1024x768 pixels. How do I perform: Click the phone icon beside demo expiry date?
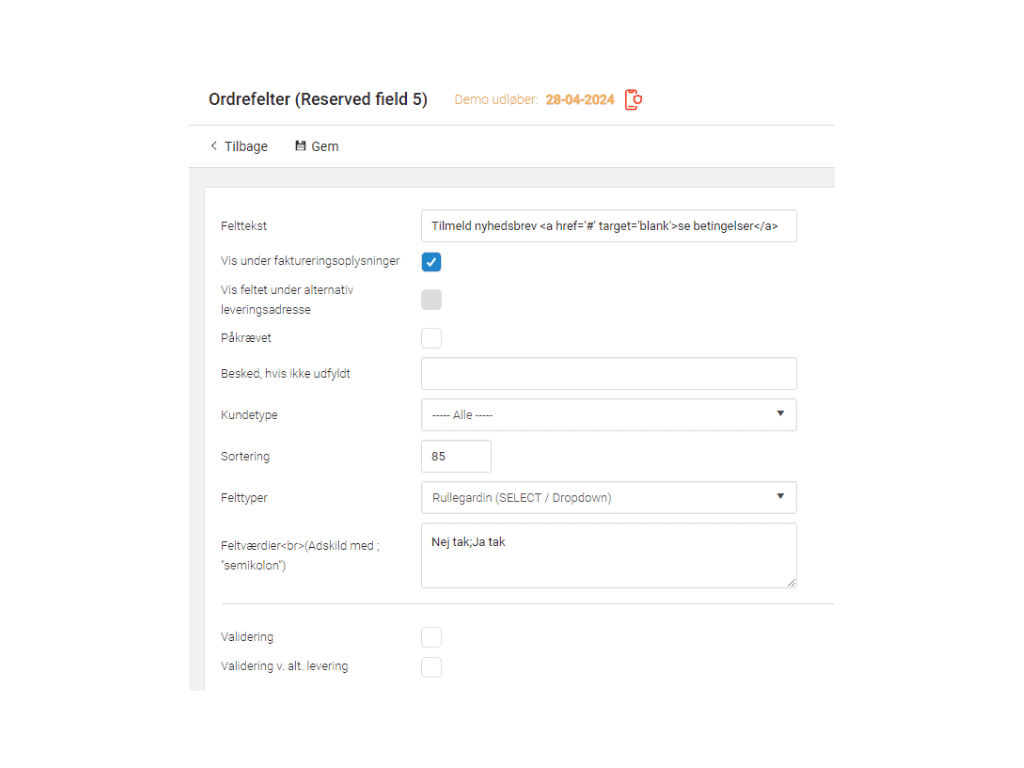click(x=632, y=100)
